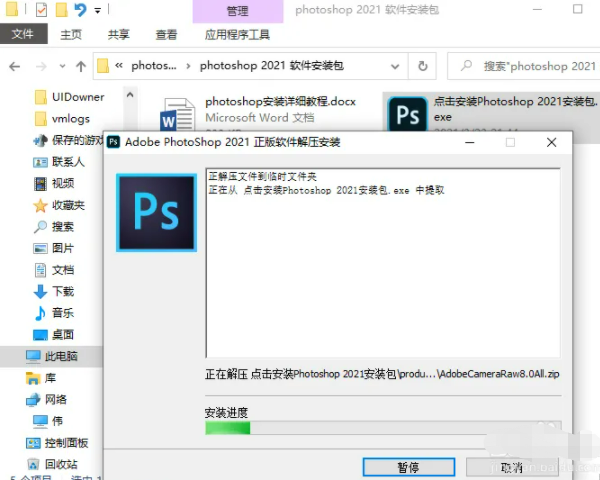This screenshot has width=600, height=480.
Task: Click the Word document icon
Action: click(x=177, y=114)
